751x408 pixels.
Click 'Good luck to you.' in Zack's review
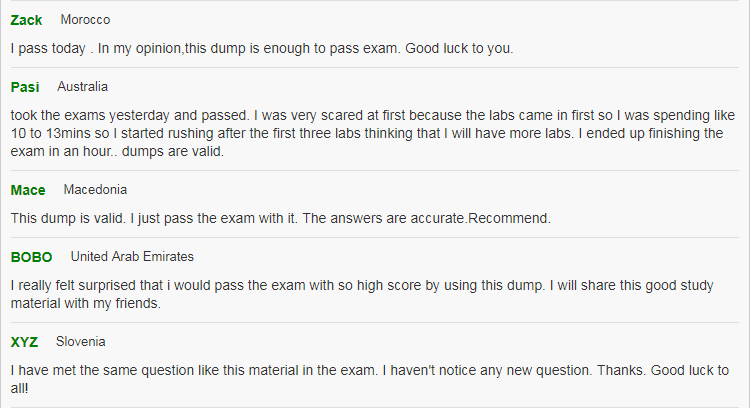459,48
